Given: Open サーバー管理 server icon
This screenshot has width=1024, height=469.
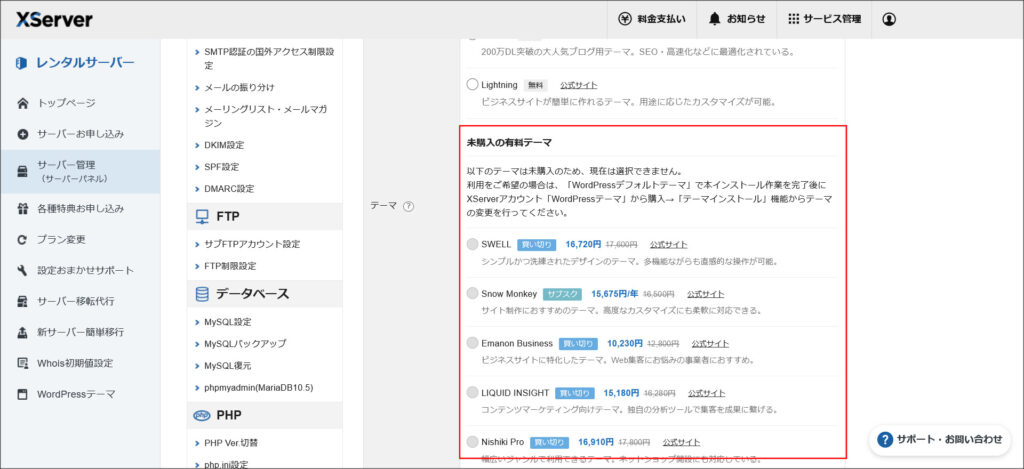Looking at the screenshot, I should 23,171.
